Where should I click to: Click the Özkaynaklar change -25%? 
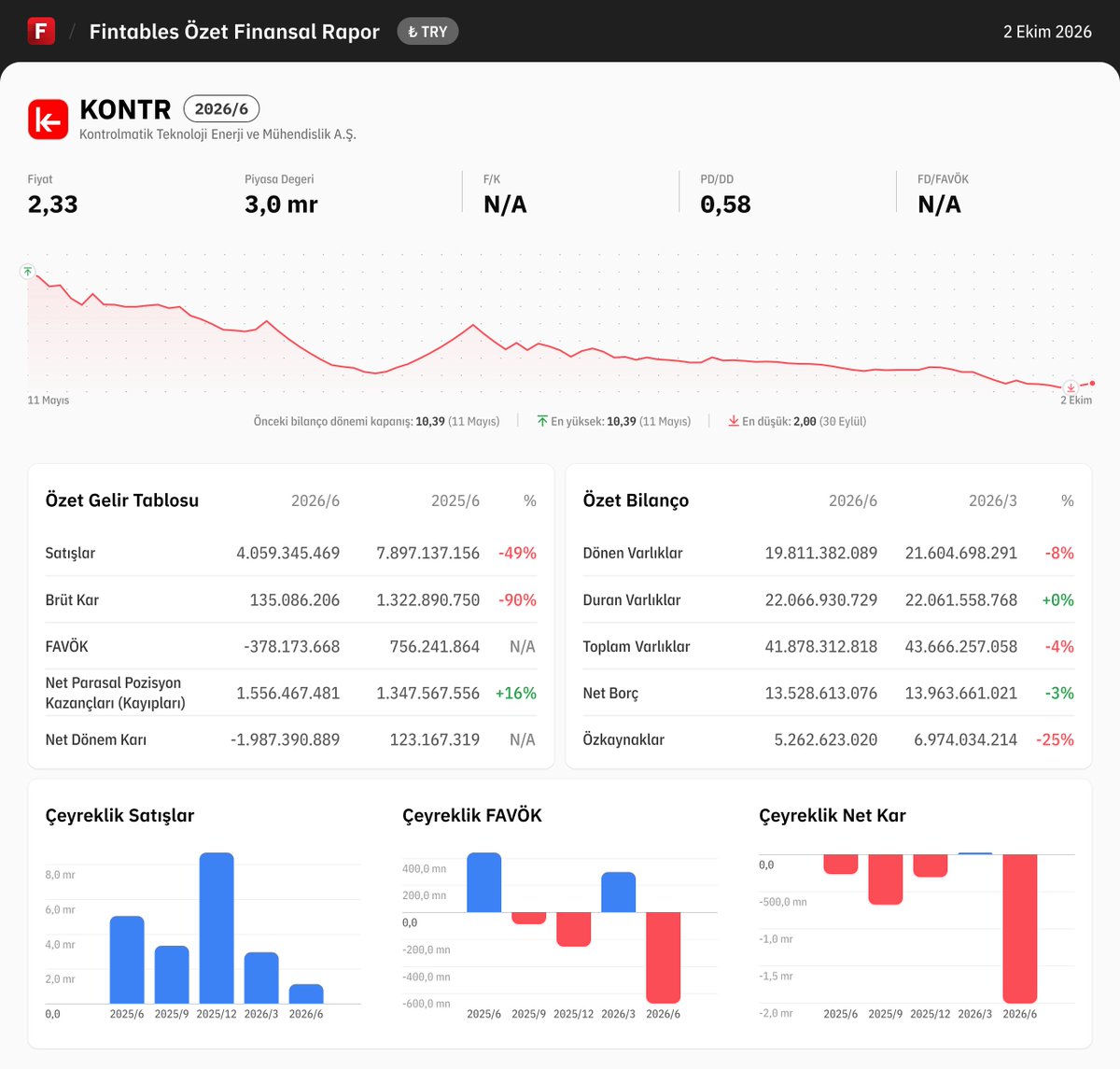click(1055, 739)
